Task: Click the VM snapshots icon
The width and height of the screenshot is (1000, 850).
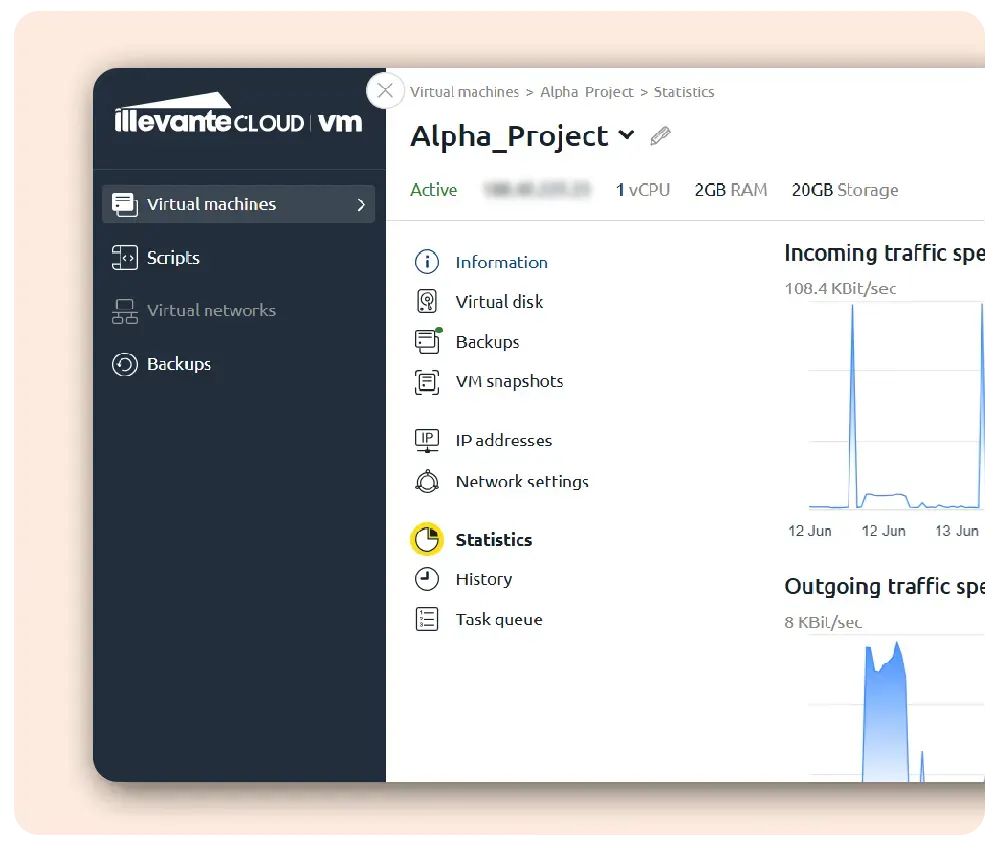Action: 427,382
